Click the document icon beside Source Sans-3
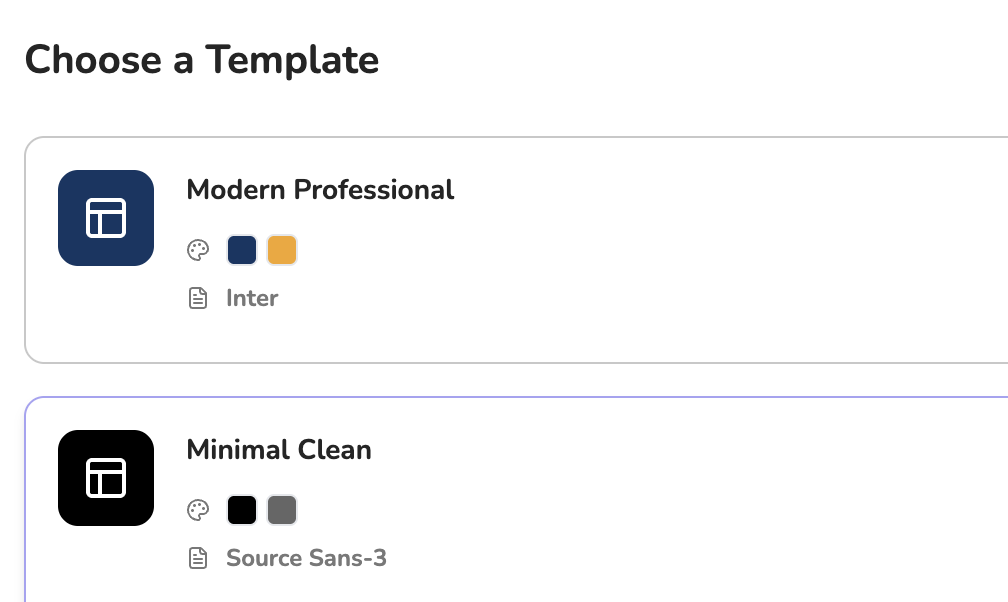Screen dimensions: 1008x602 click(198, 558)
